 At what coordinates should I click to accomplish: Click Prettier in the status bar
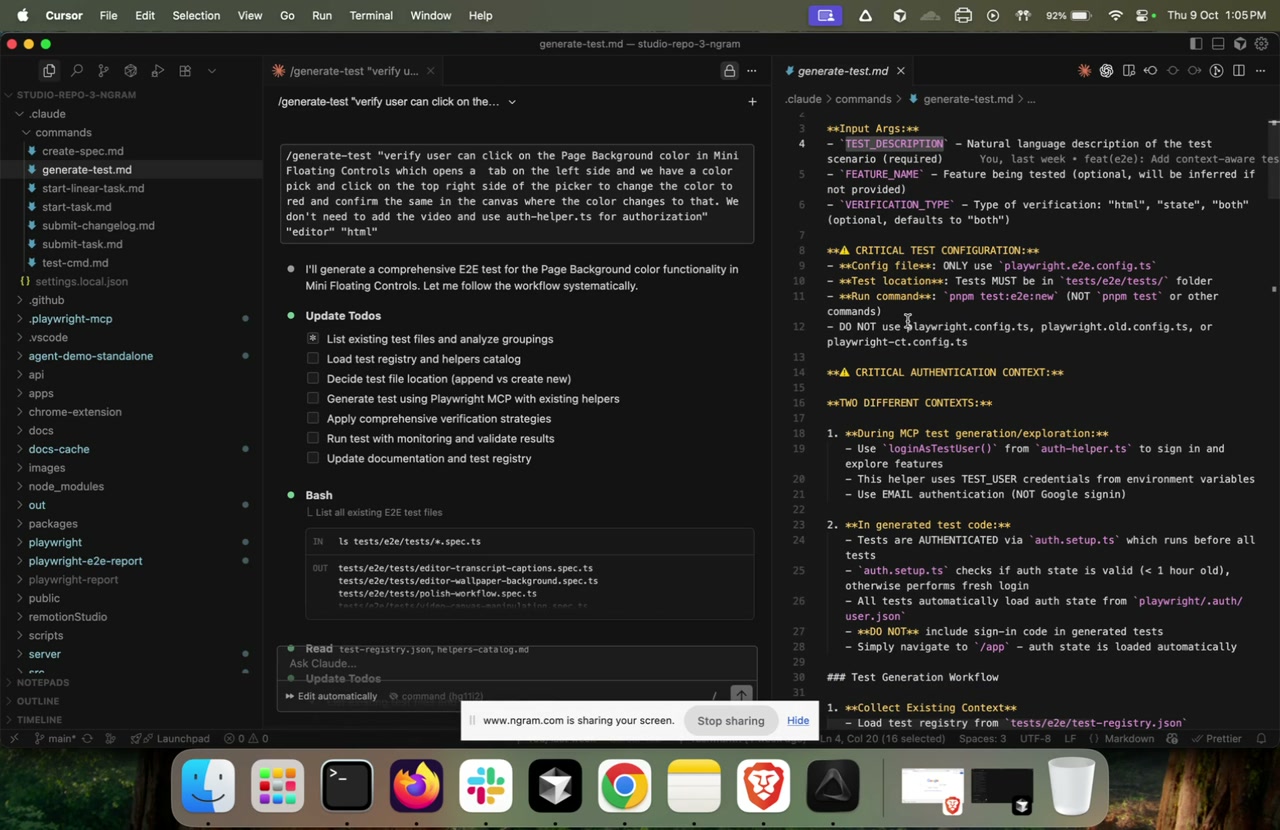1216,739
